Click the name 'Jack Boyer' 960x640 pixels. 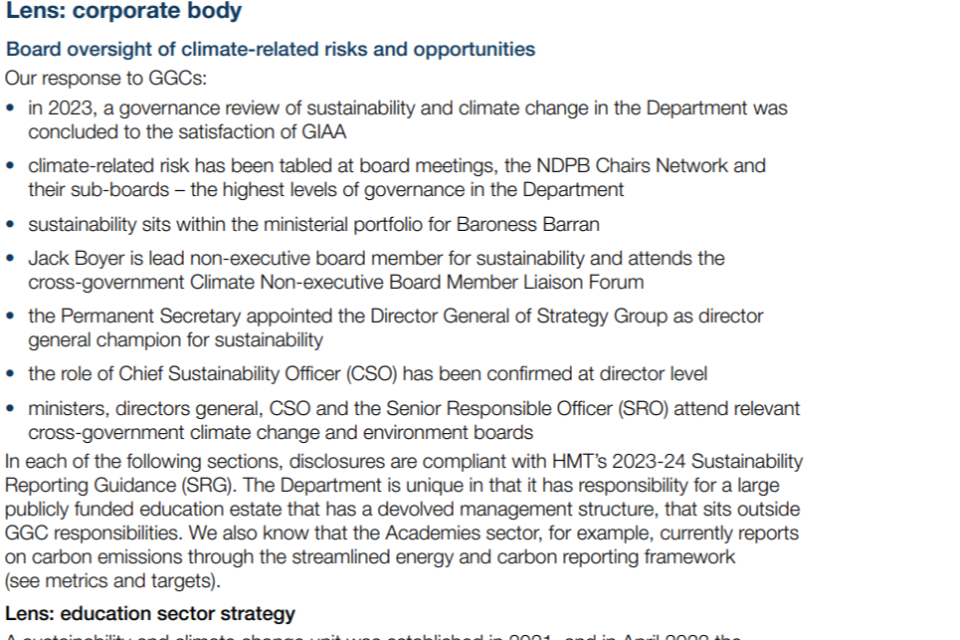74,258
